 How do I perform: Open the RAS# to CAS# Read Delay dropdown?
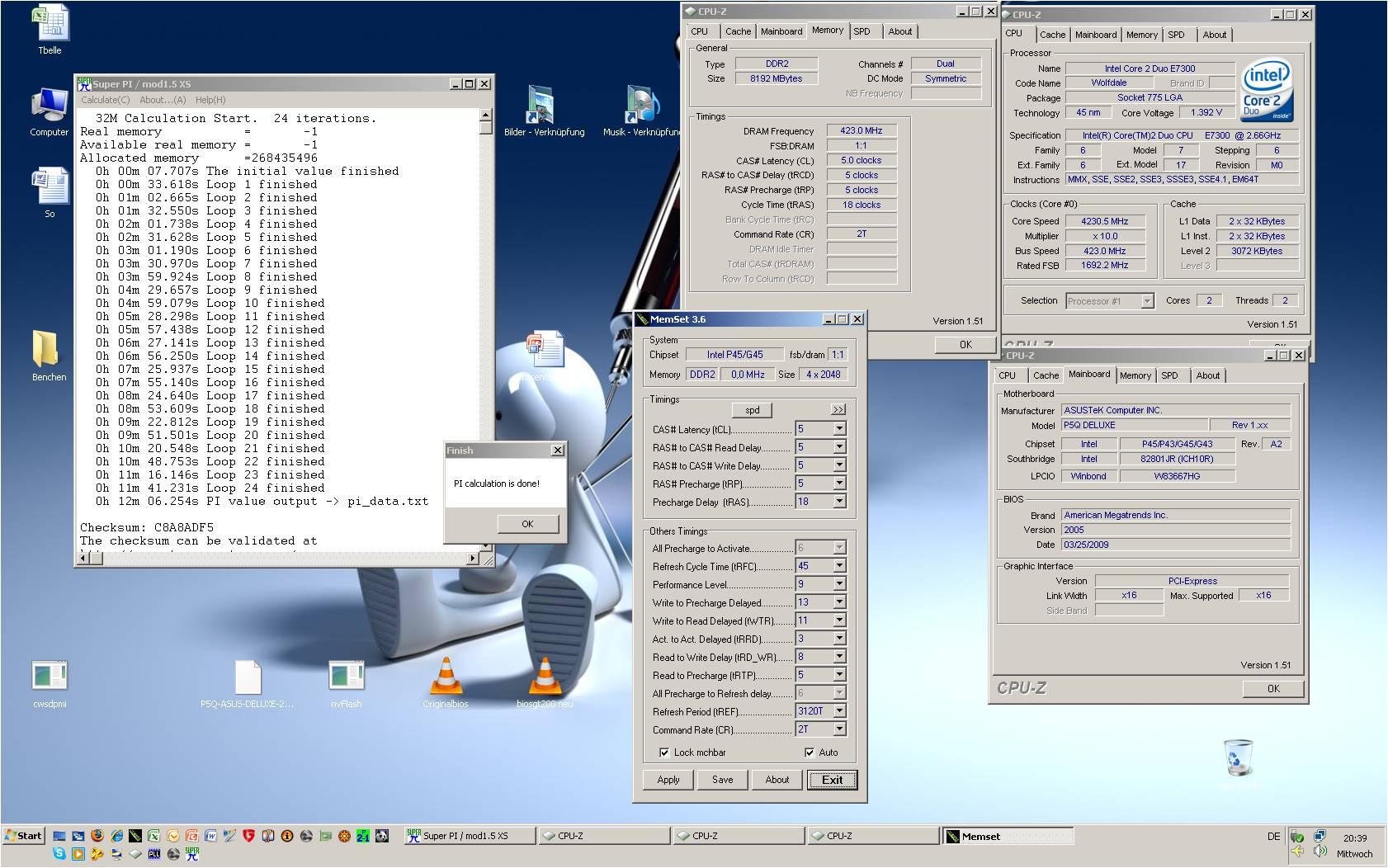839,447
